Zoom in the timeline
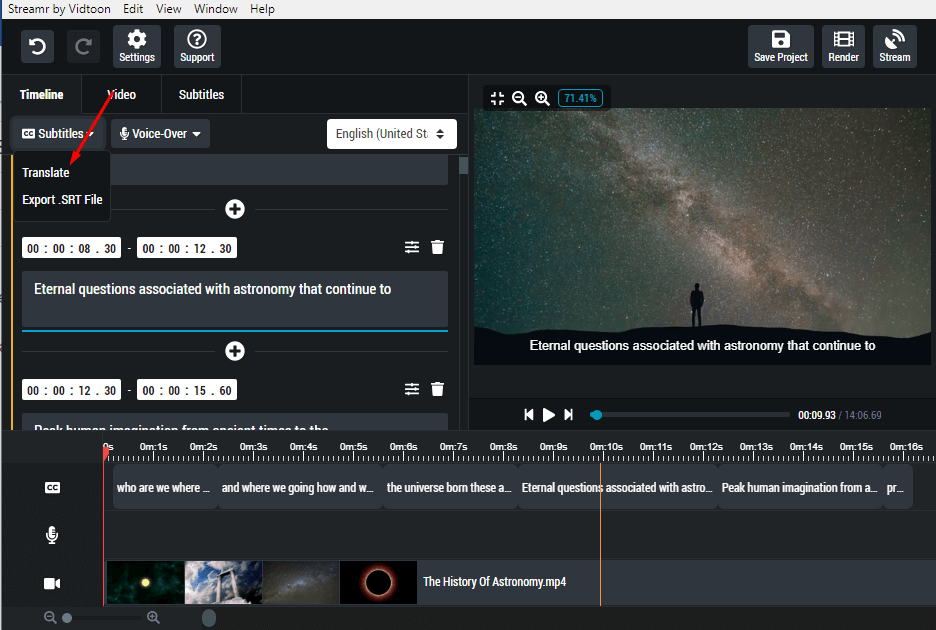936x630 pixels. click(x=153, y=617)
